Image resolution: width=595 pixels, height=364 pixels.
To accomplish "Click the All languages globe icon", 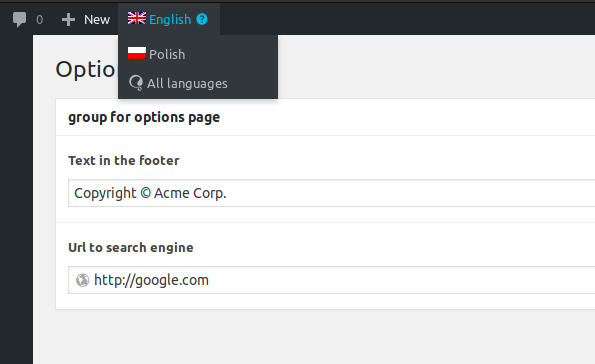I will (x=136, y=83).
